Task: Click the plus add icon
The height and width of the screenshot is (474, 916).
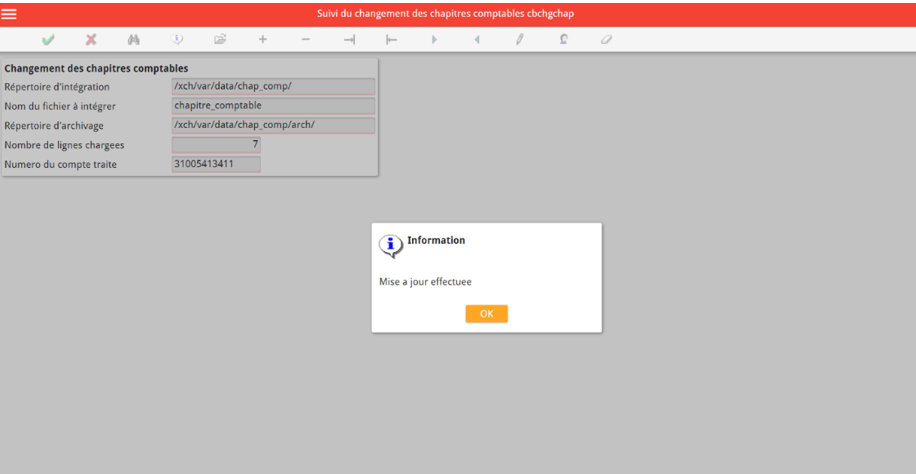Action: click(x=263, y=40)
